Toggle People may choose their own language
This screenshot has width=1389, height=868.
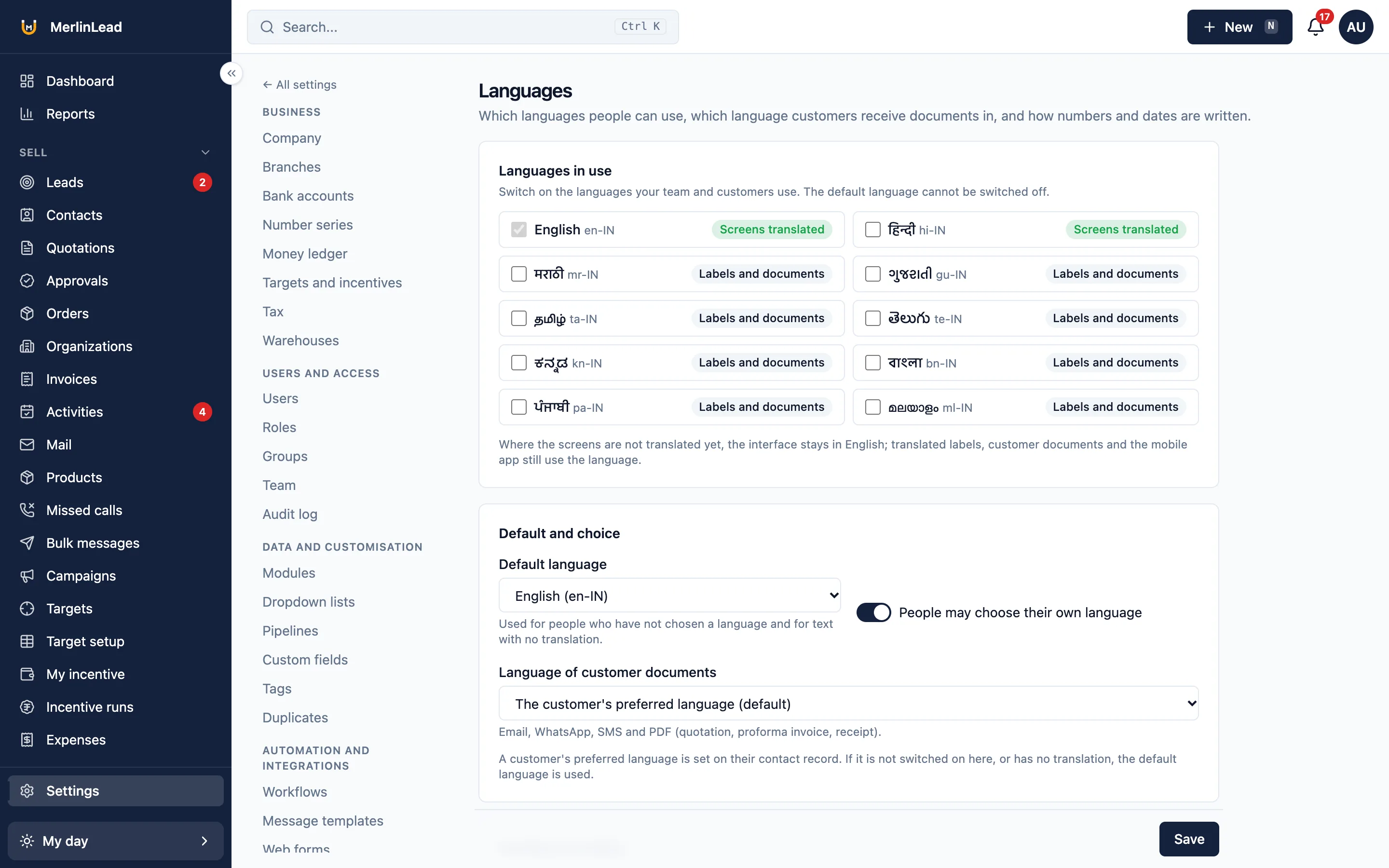pyautogui.click(x=873, y=612)
